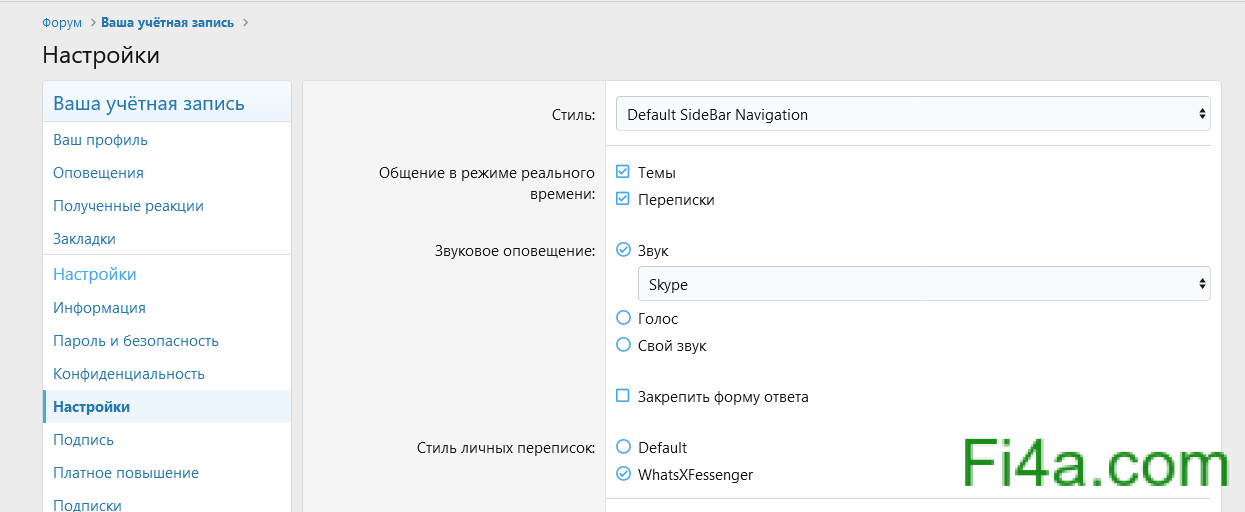This screenshot has height=512, width=1245.
Task: Open Полученные реакции sidebar item
Action: click(128, 205)
